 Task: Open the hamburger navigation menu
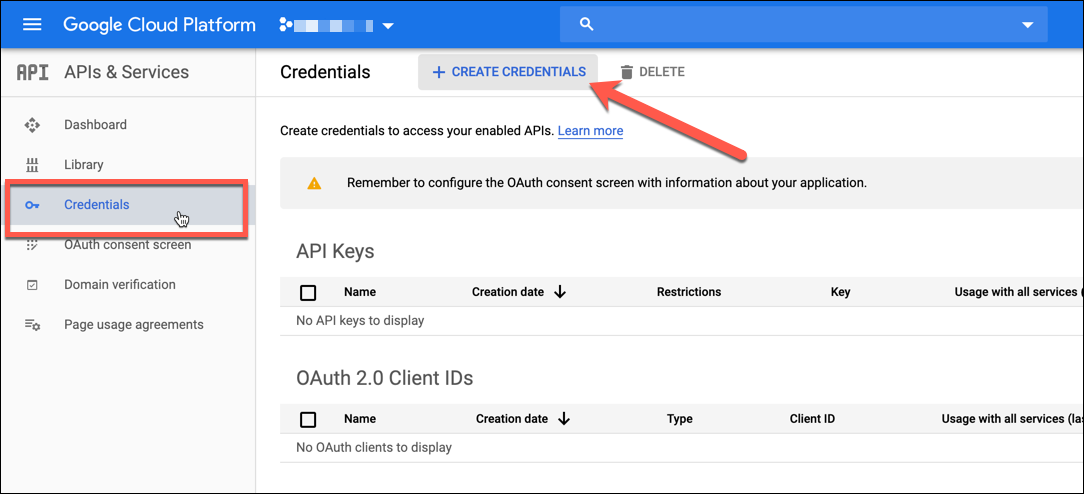pos(32,25)
